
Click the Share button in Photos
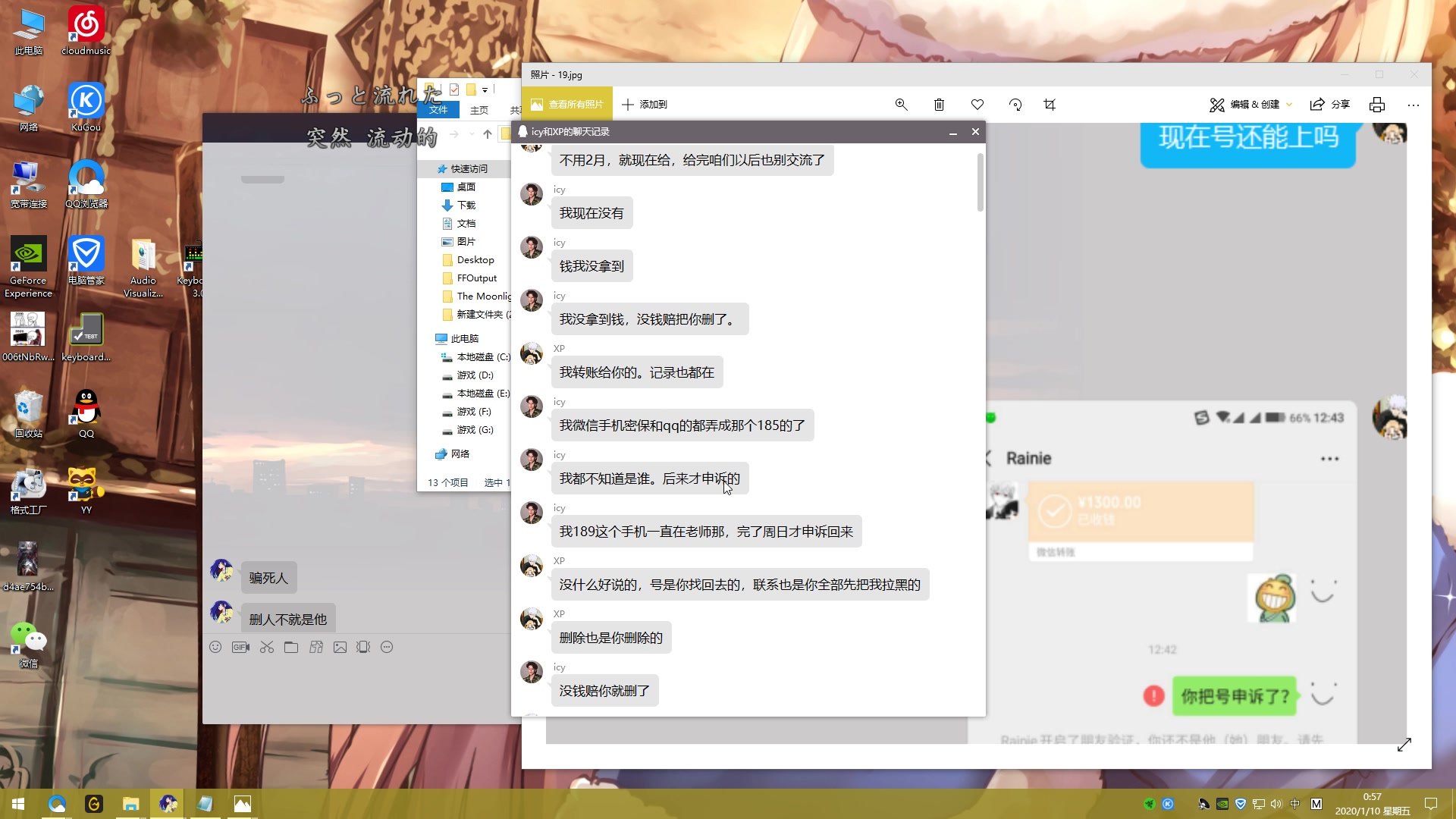point(1330,105)
